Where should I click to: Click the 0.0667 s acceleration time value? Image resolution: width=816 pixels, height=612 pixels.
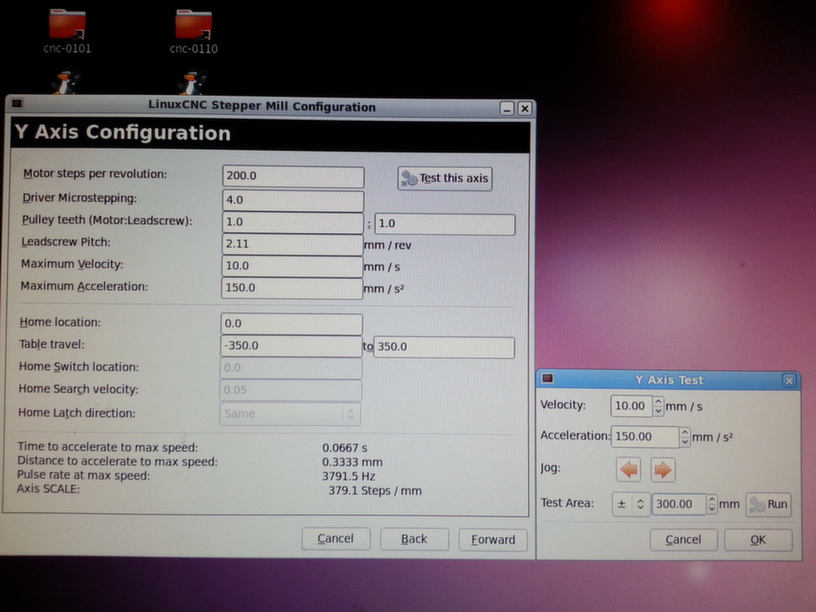coord(344,448)
